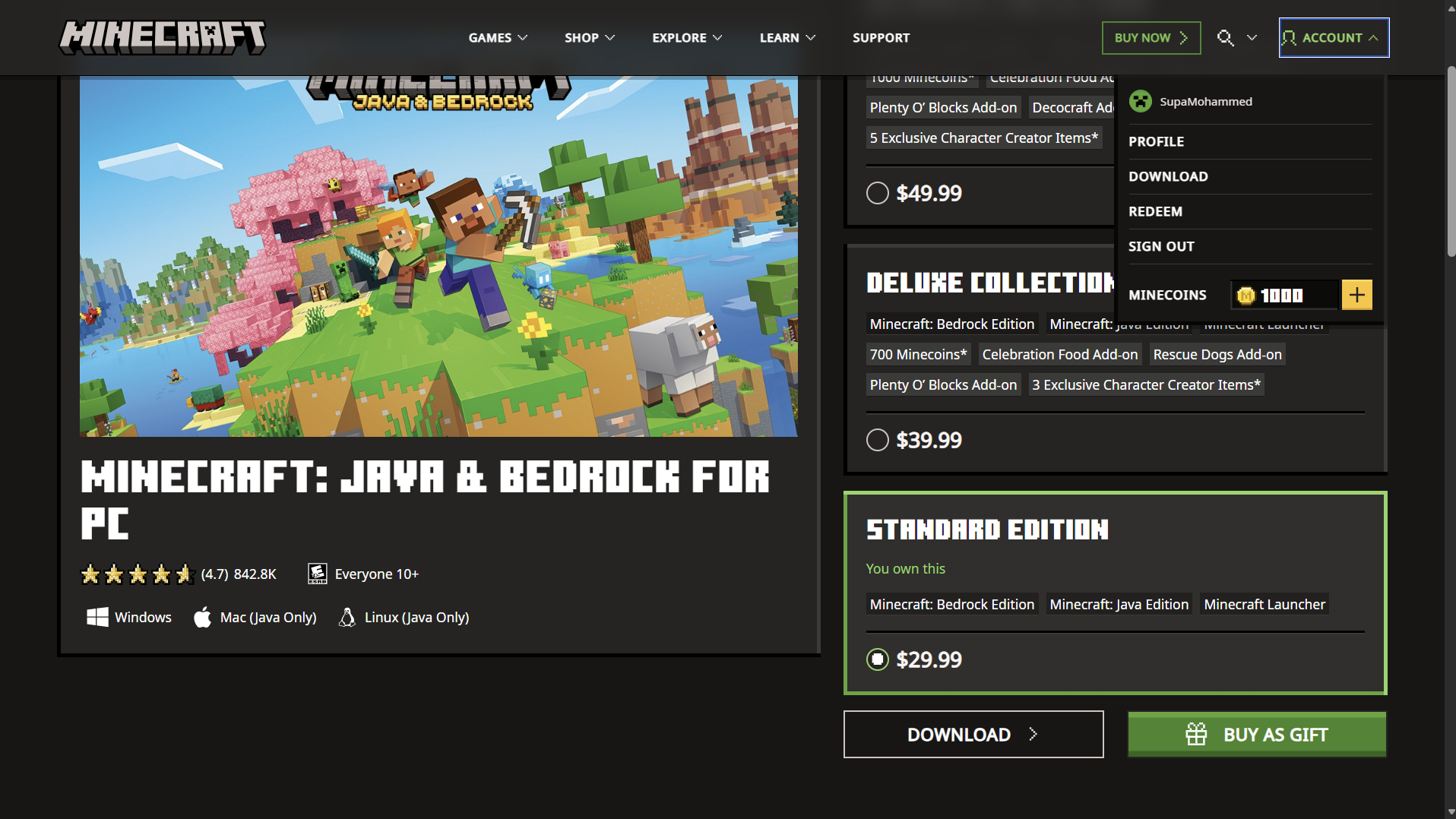Image resolution: width=1456 pixels, height=819 pixels.
Task: Click the 3 Exclusive Character Creator Items tag
Action: 1146,384
